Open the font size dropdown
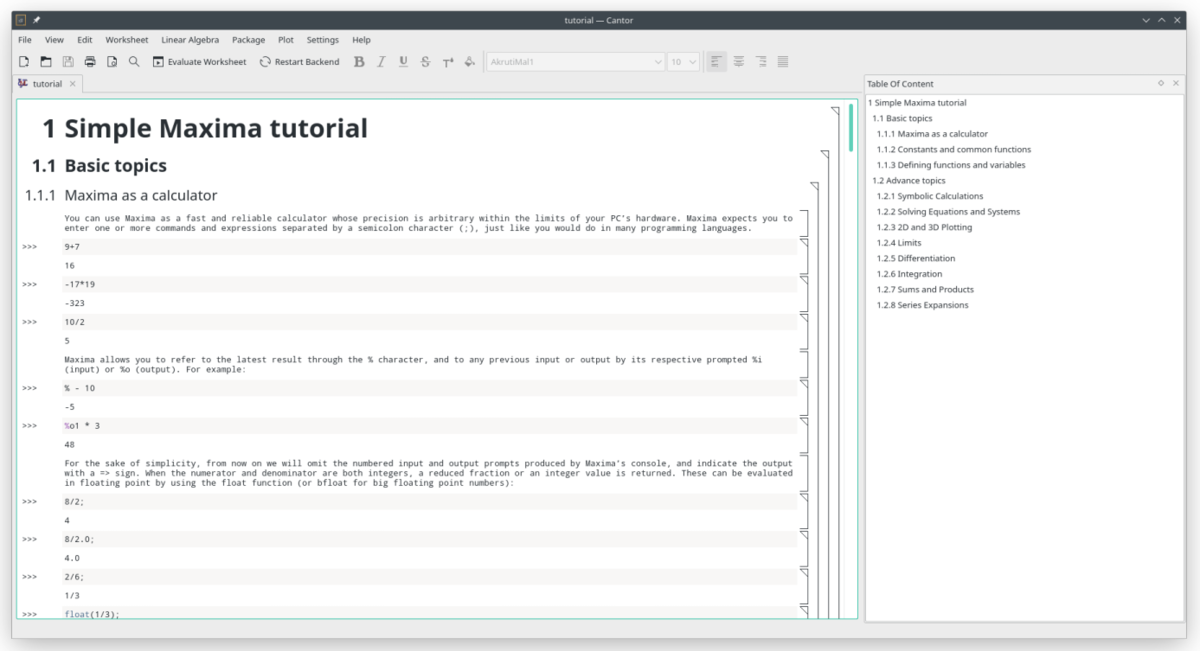The width and height of the screenshot is (1200, 651). pos(684,62)
